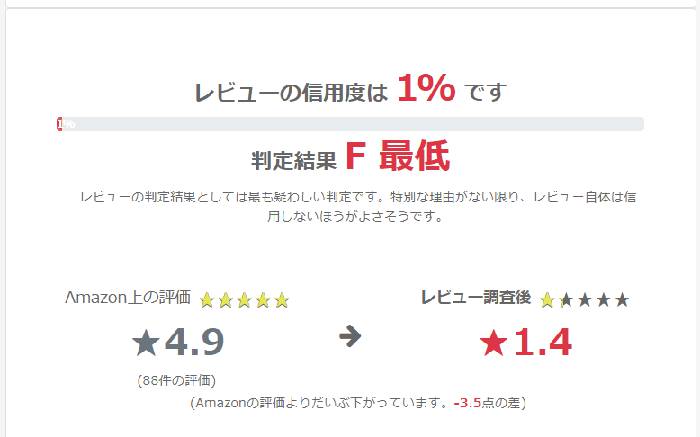700x437 pixels.
Task: Click the large gray star beside 4.9
Action: pyautogui.click(x=146, y=342)
